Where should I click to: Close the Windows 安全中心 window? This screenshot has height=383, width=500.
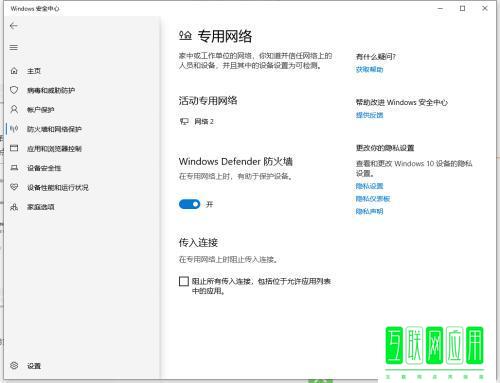click(485, 8)
